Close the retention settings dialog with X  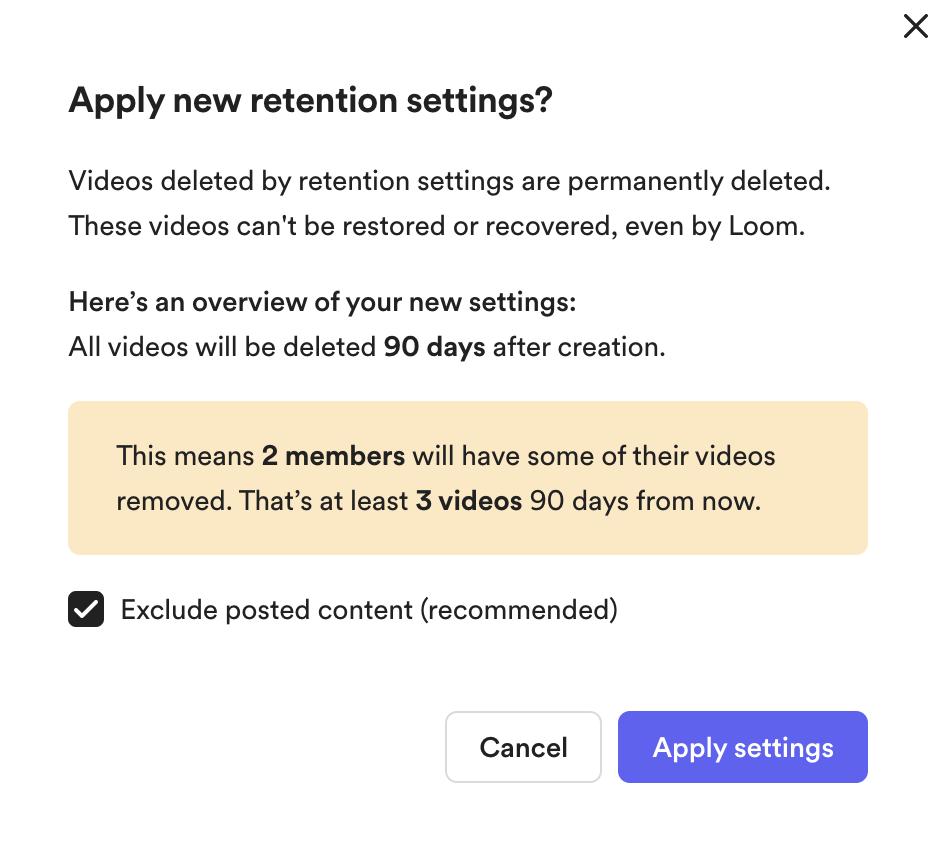(x=915, y=26)
